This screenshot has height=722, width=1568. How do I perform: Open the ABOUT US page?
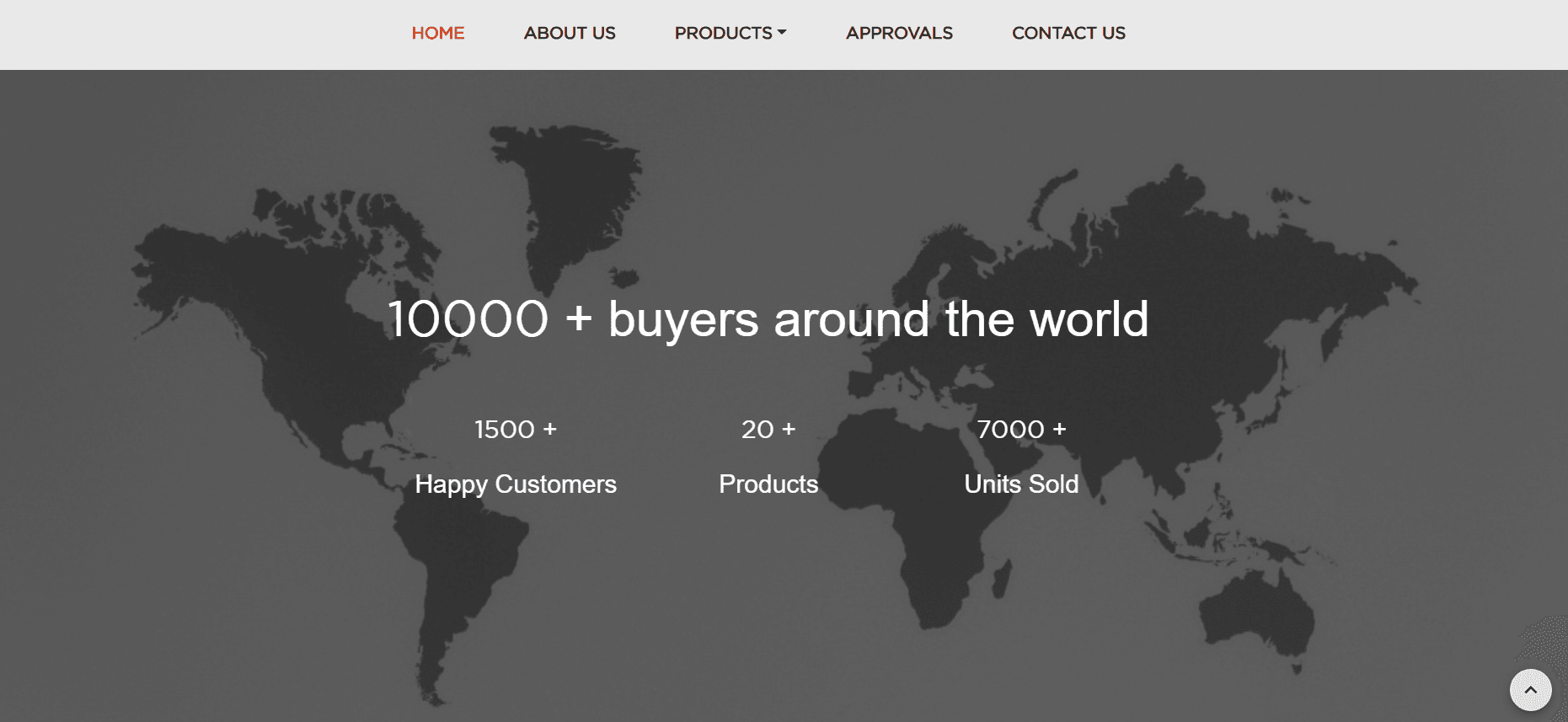[569, 33]
